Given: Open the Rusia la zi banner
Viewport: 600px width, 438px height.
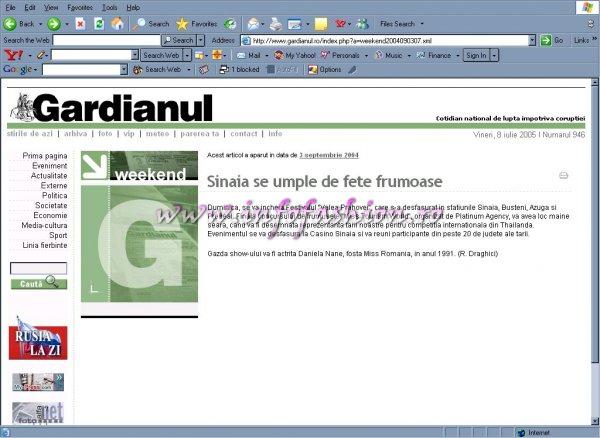Looking at the screenshot, I should [38, 338].
